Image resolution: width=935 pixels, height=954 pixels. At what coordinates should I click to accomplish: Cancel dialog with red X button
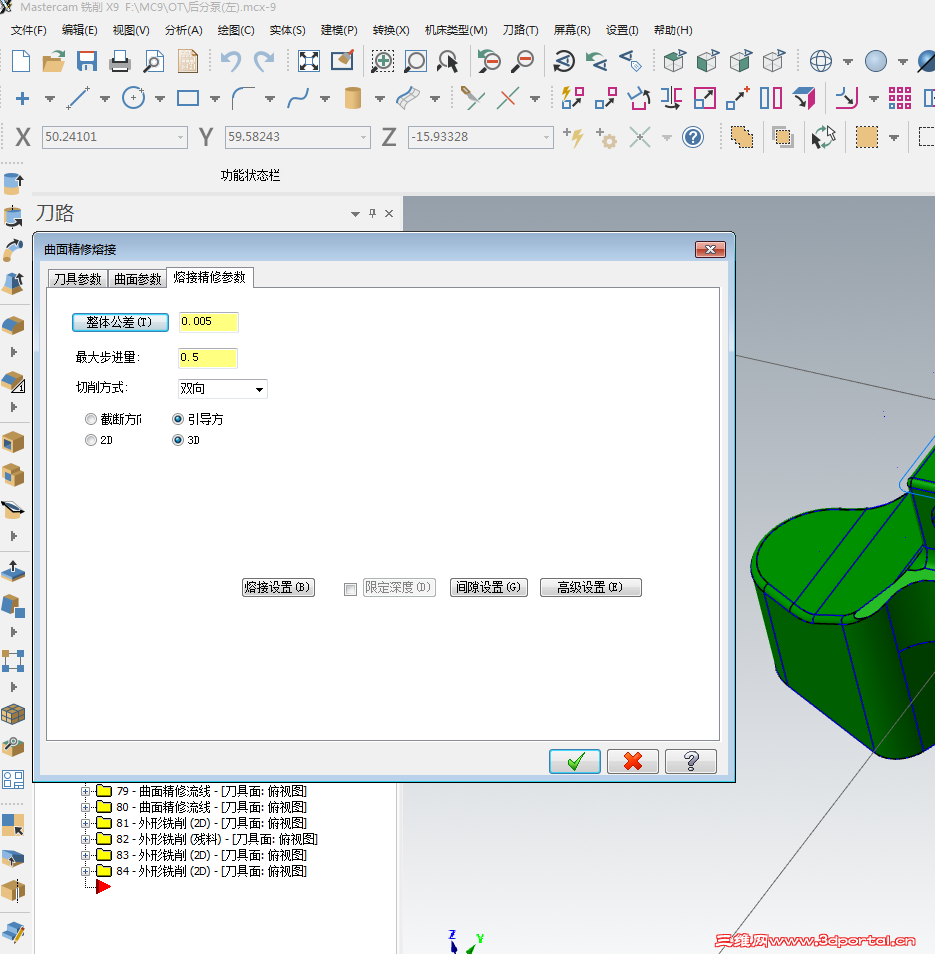click(x=633, y=761)
